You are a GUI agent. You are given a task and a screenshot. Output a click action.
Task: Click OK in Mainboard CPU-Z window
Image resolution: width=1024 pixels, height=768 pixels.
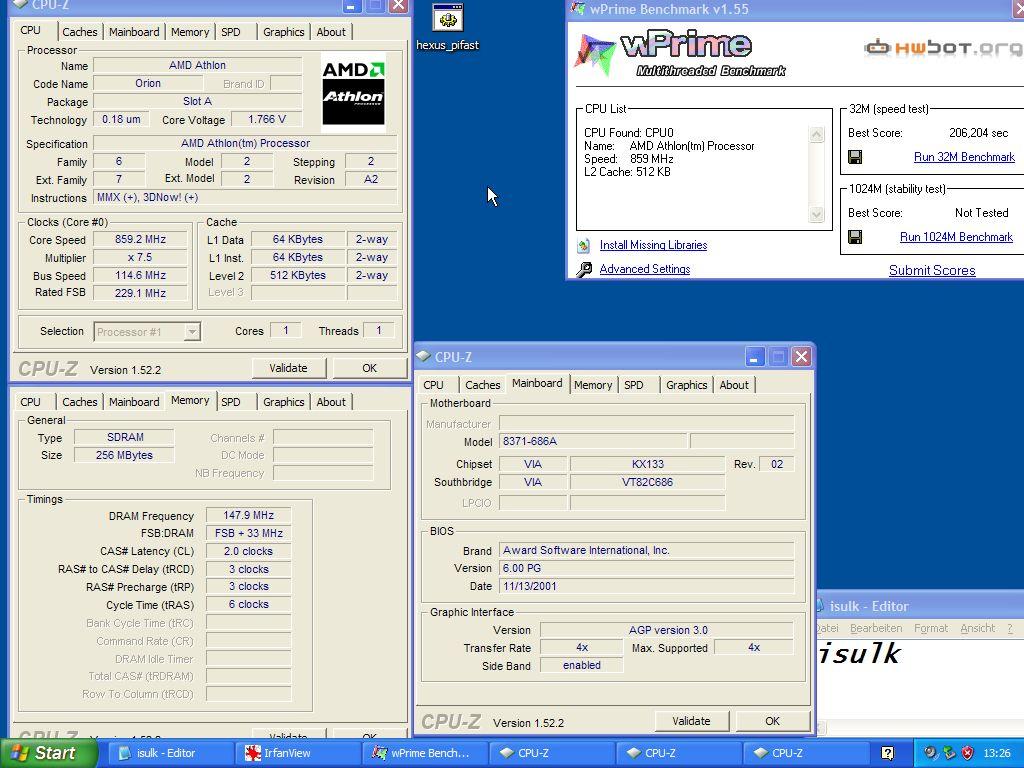773,721
